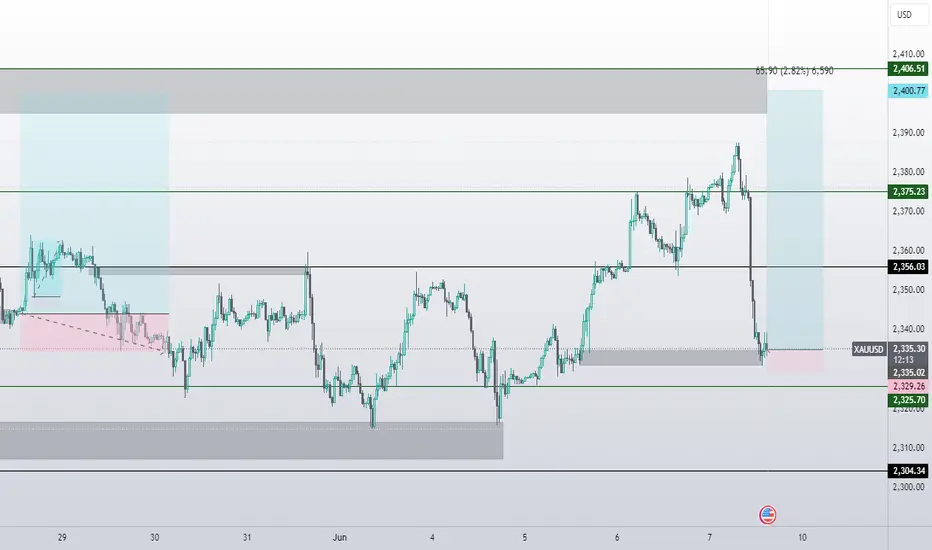Select the 2,406.51 green price label

[908, 69]
